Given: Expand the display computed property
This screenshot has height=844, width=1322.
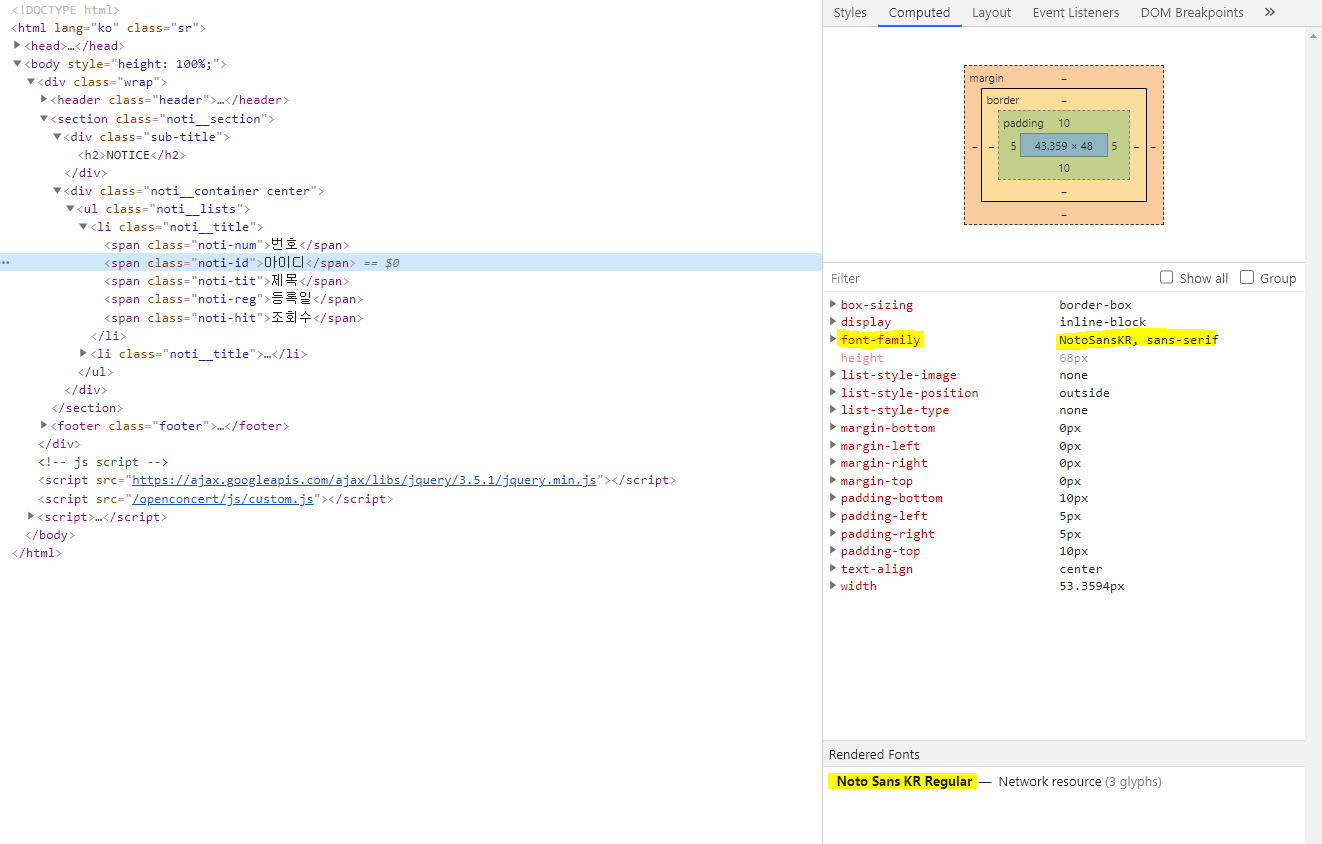Looking at the screenshot, I should pyautogui.click(x=833, y=322).
